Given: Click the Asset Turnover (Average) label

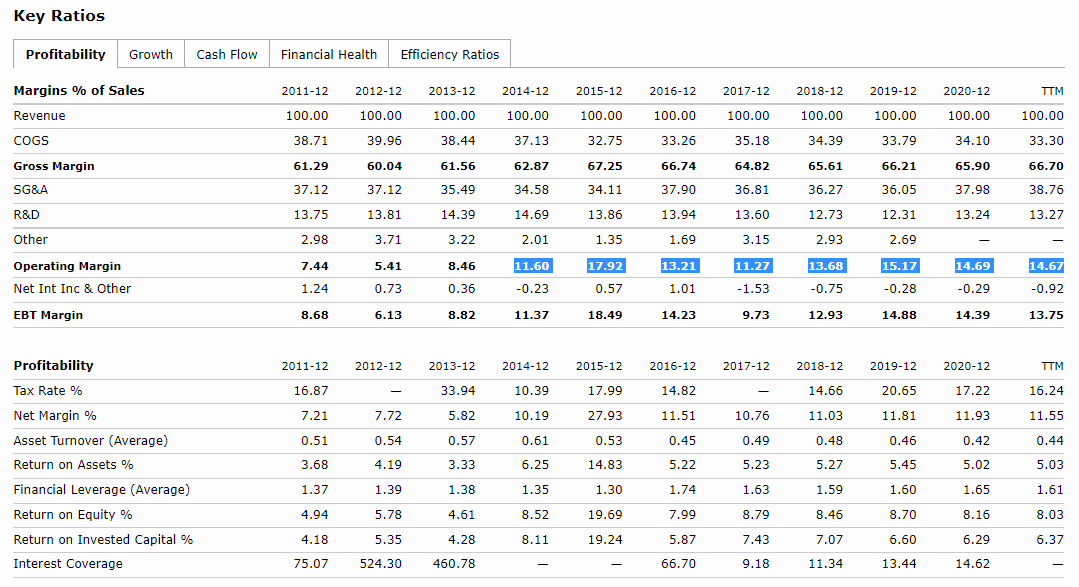Looking at the screenshot, I should click(x=90, y=440).
